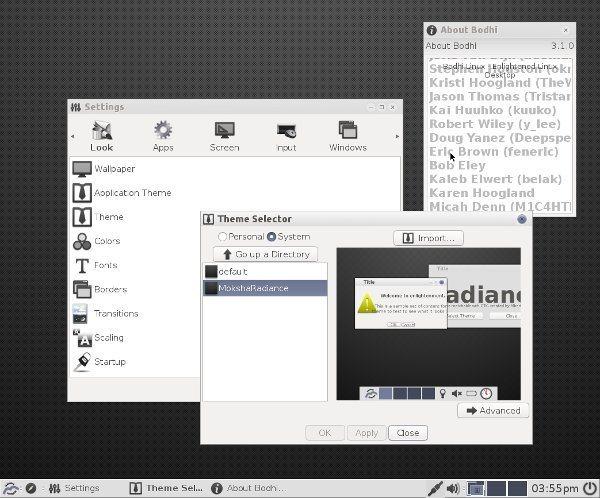Open the Windows category in Settings
Image resolution: width=600 pixels, height=498 pixels.
pos(347,136)
